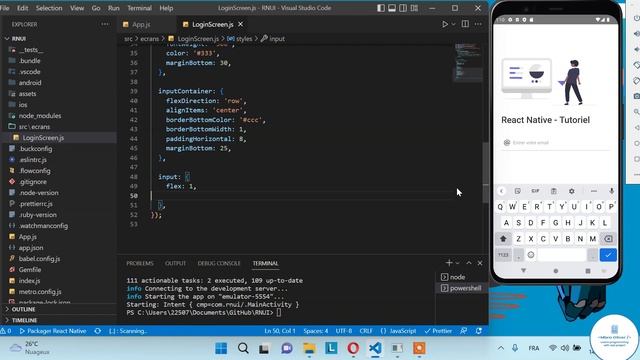
Task: Split the editor to the right
Action: (x=465, y=24)
